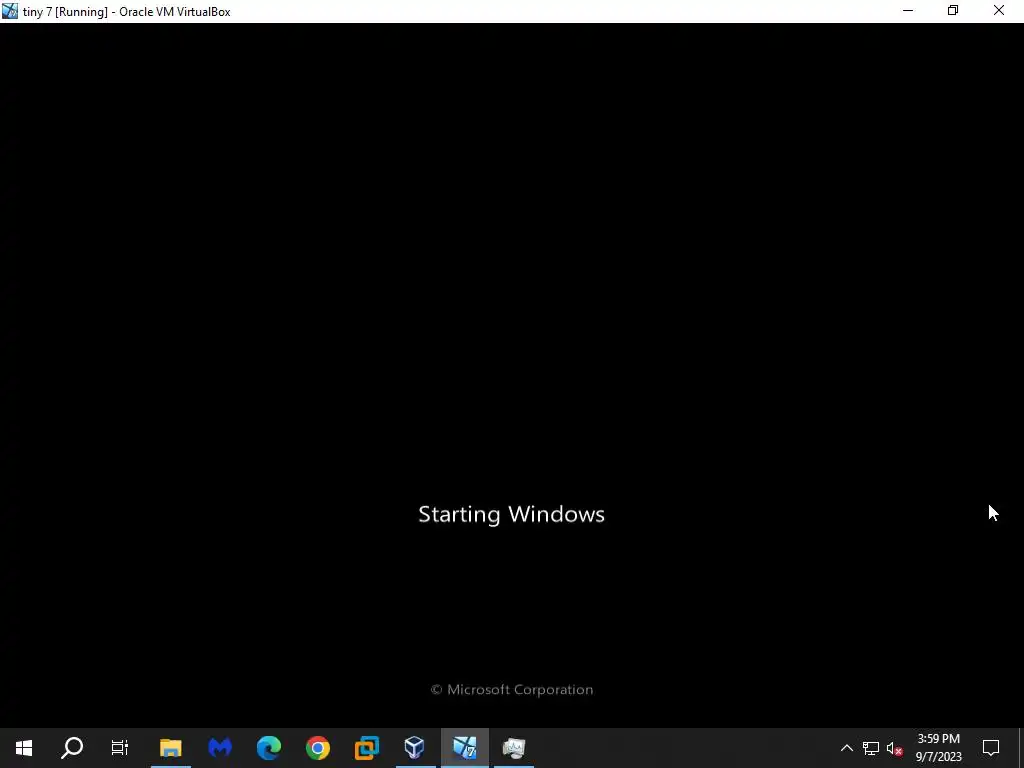This screenshot has height=768, width=1024.
Task: Launch Microsoft Edge from the taskbar
Action: (x=268, y=748)
